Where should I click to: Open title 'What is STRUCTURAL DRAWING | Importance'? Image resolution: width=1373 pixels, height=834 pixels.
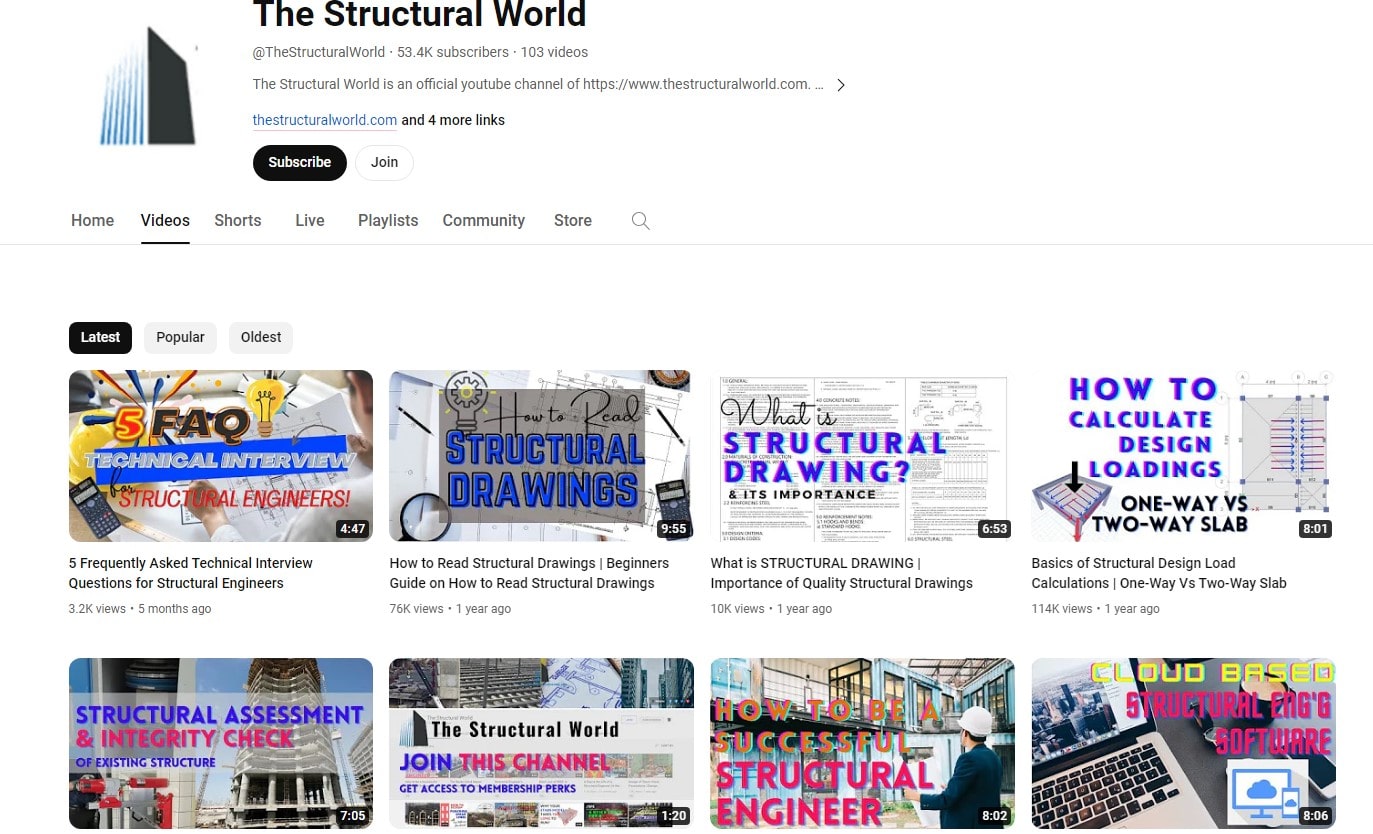(842, 573)
